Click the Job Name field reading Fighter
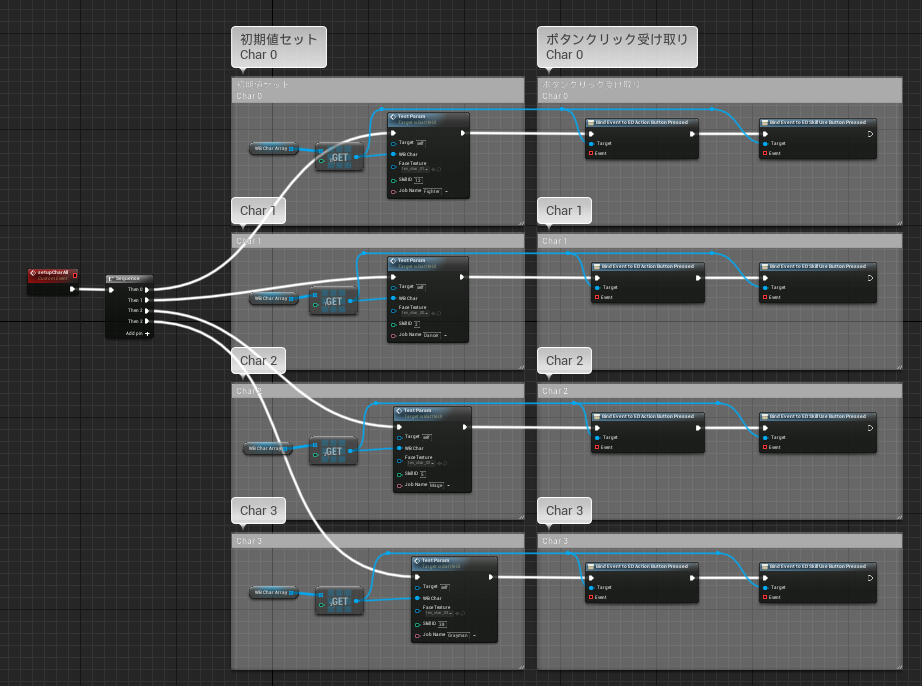 coord(432,191)
